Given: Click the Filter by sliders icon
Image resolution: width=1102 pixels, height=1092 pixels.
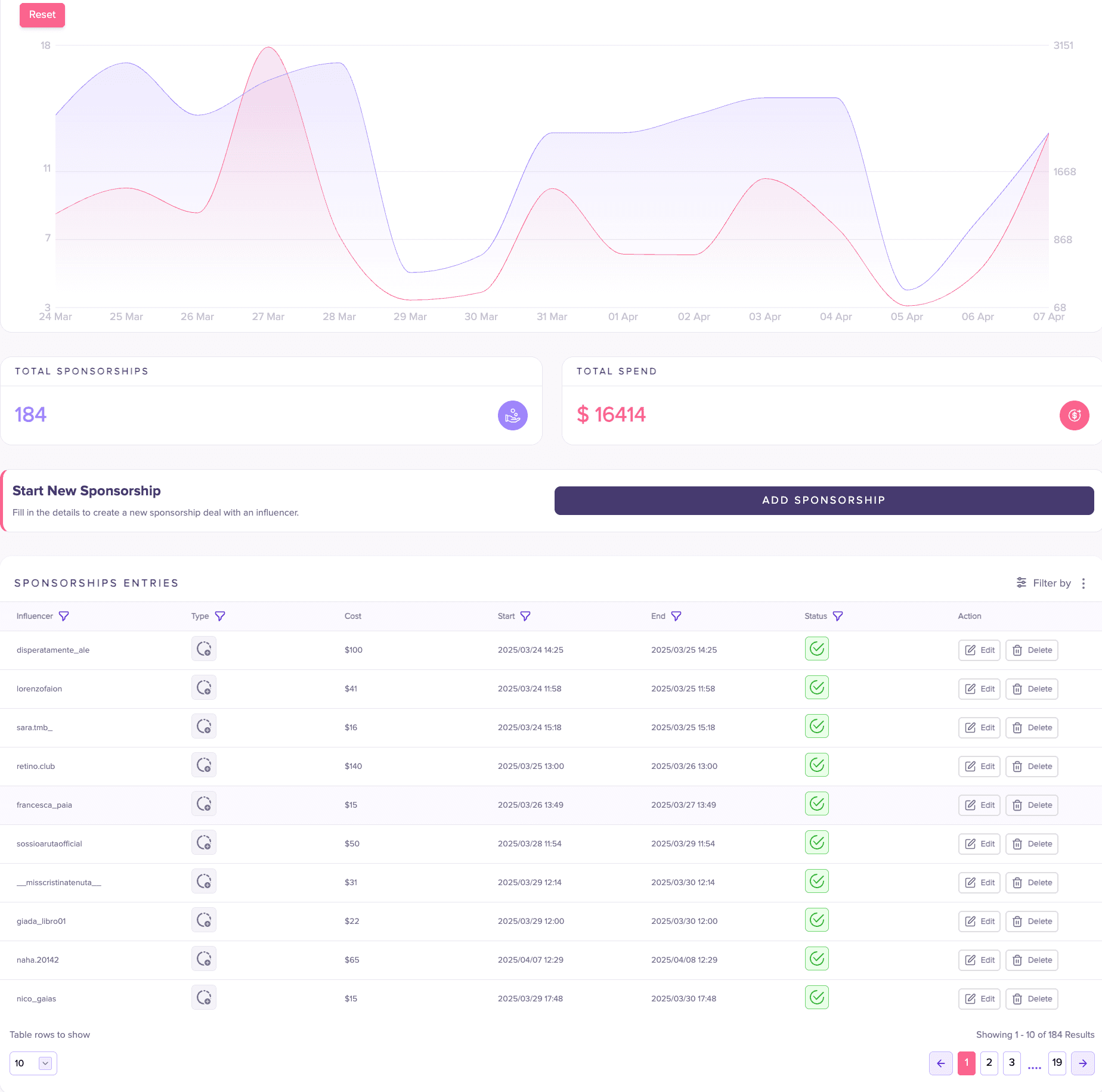Looking at the screenshot, I should point(1021,582).
